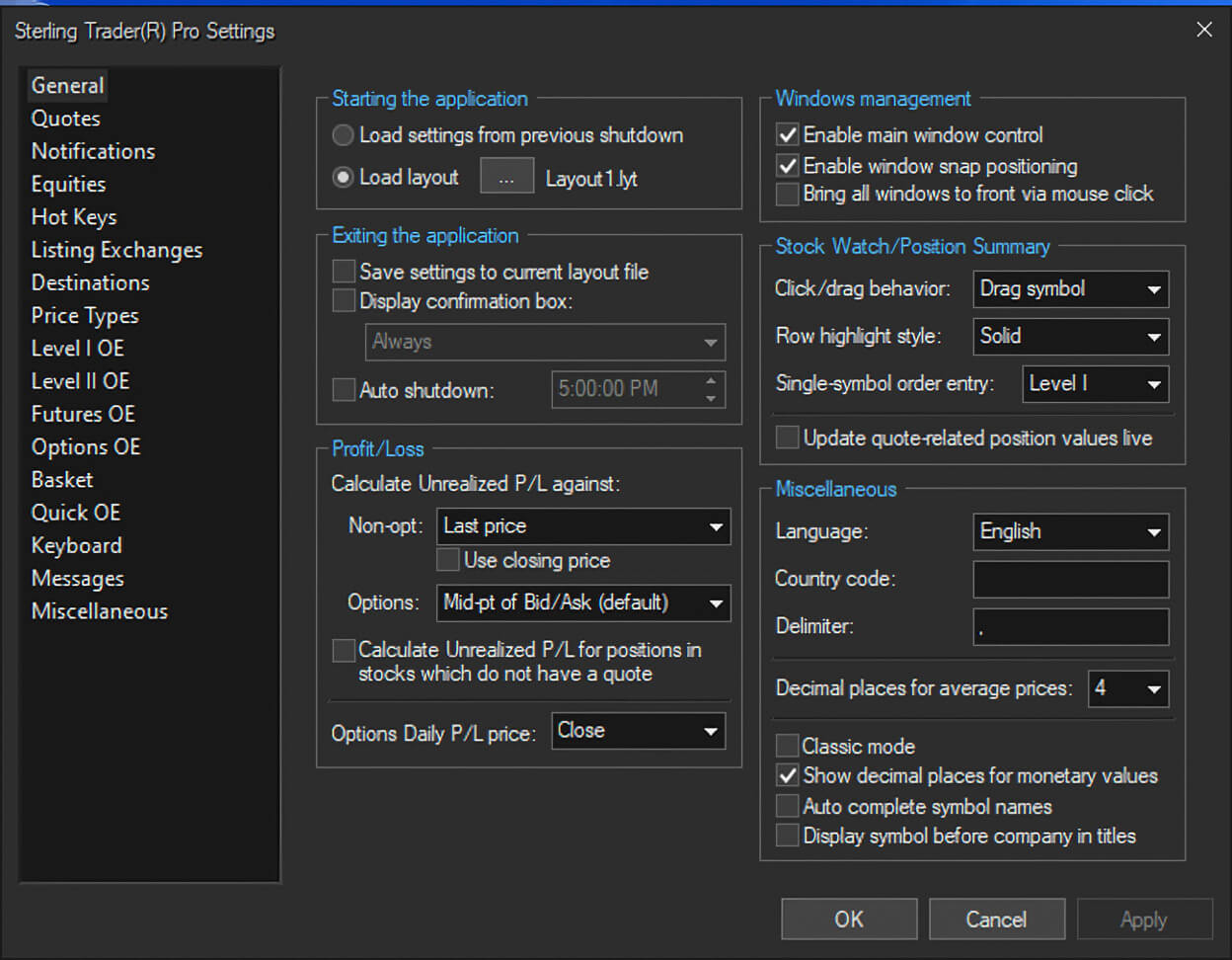
Task: Tick the Display confirmation box checkbox
Action: pos(344,301)
